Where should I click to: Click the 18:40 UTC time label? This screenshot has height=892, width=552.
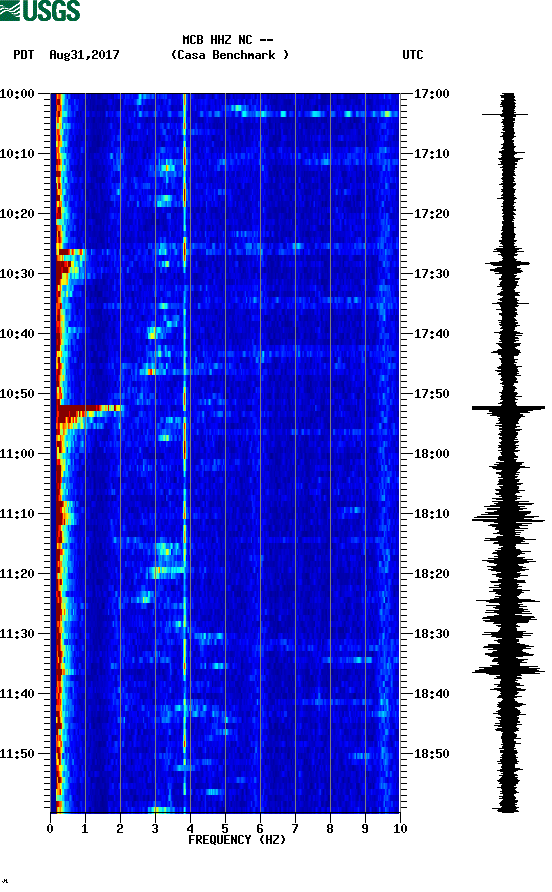[431, 693]
